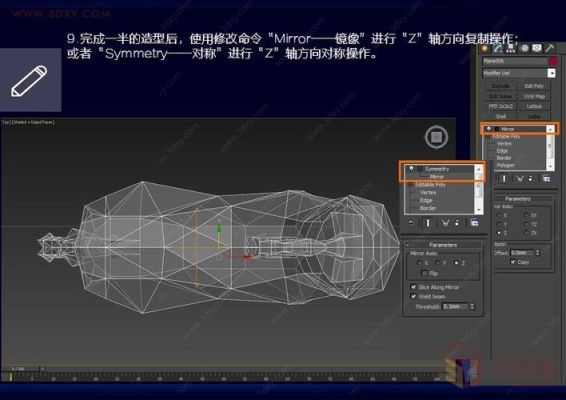Remove modifier icon under Symmetry stack
This screenshot has width=566, height=400.
click(x=457, y=223)
